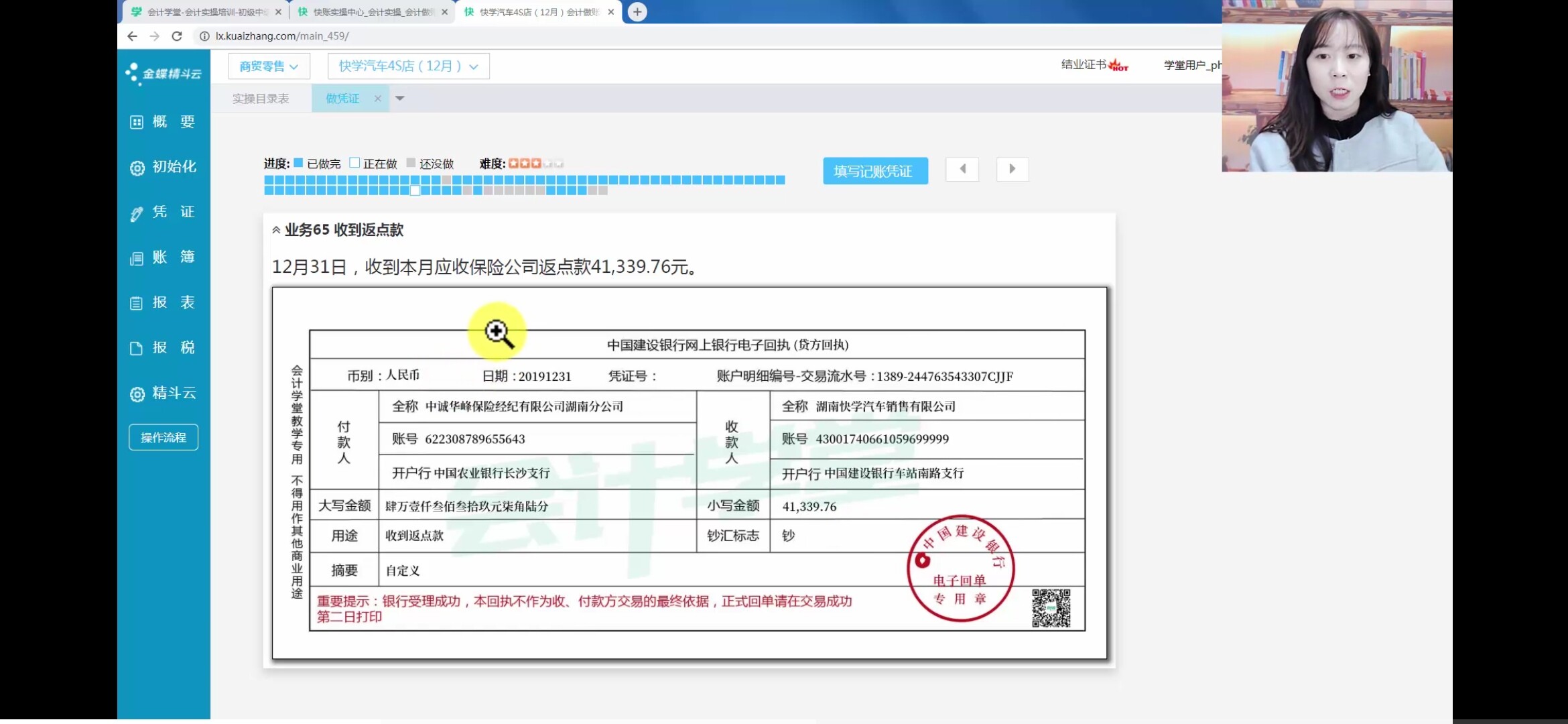Click the white in-progress square in progress grid
Image resolution: width=1568 pixels, height=724 pixels.
pyautogui.click(x=415, y=190)
